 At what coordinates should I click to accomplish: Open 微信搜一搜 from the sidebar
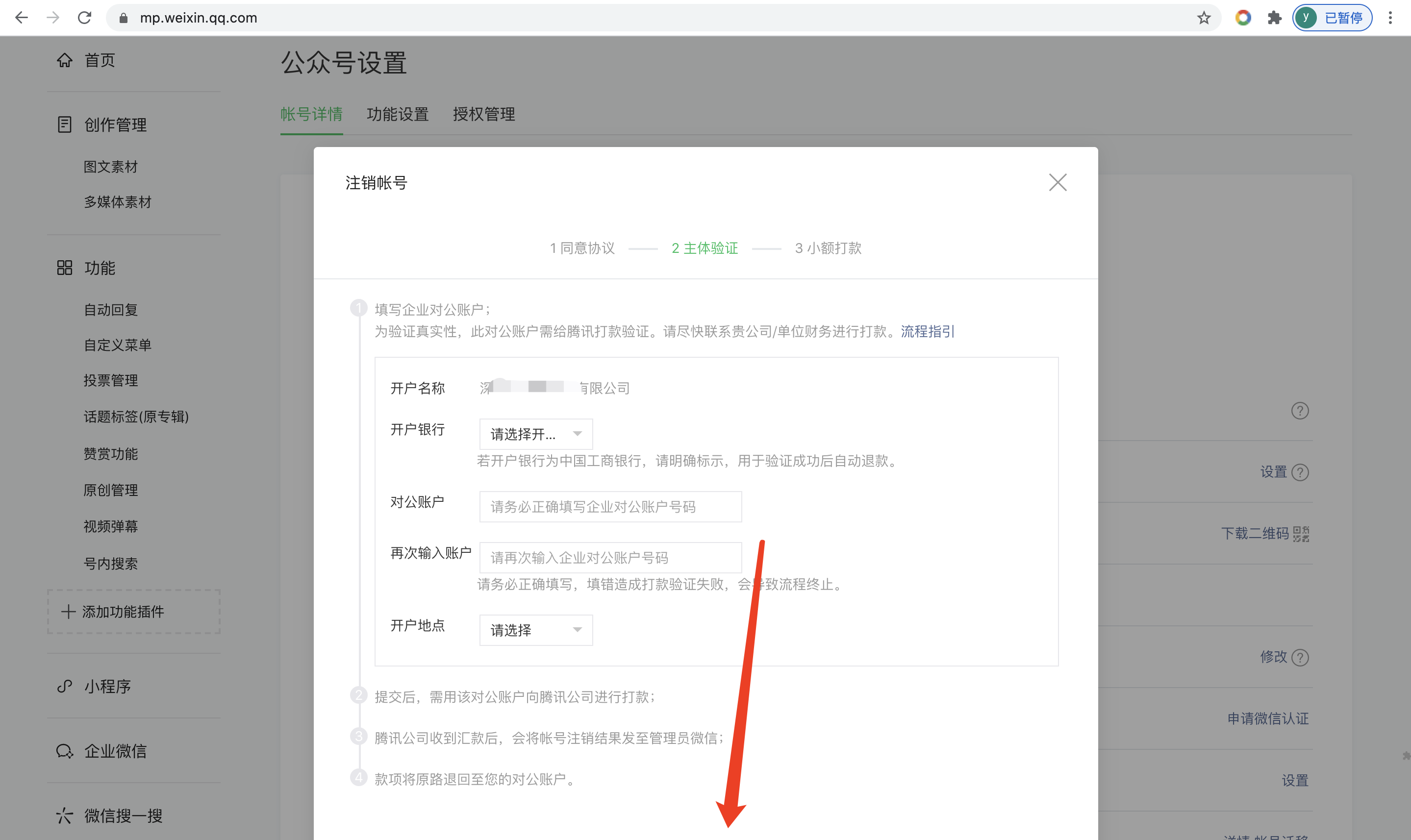pos(122,815)
